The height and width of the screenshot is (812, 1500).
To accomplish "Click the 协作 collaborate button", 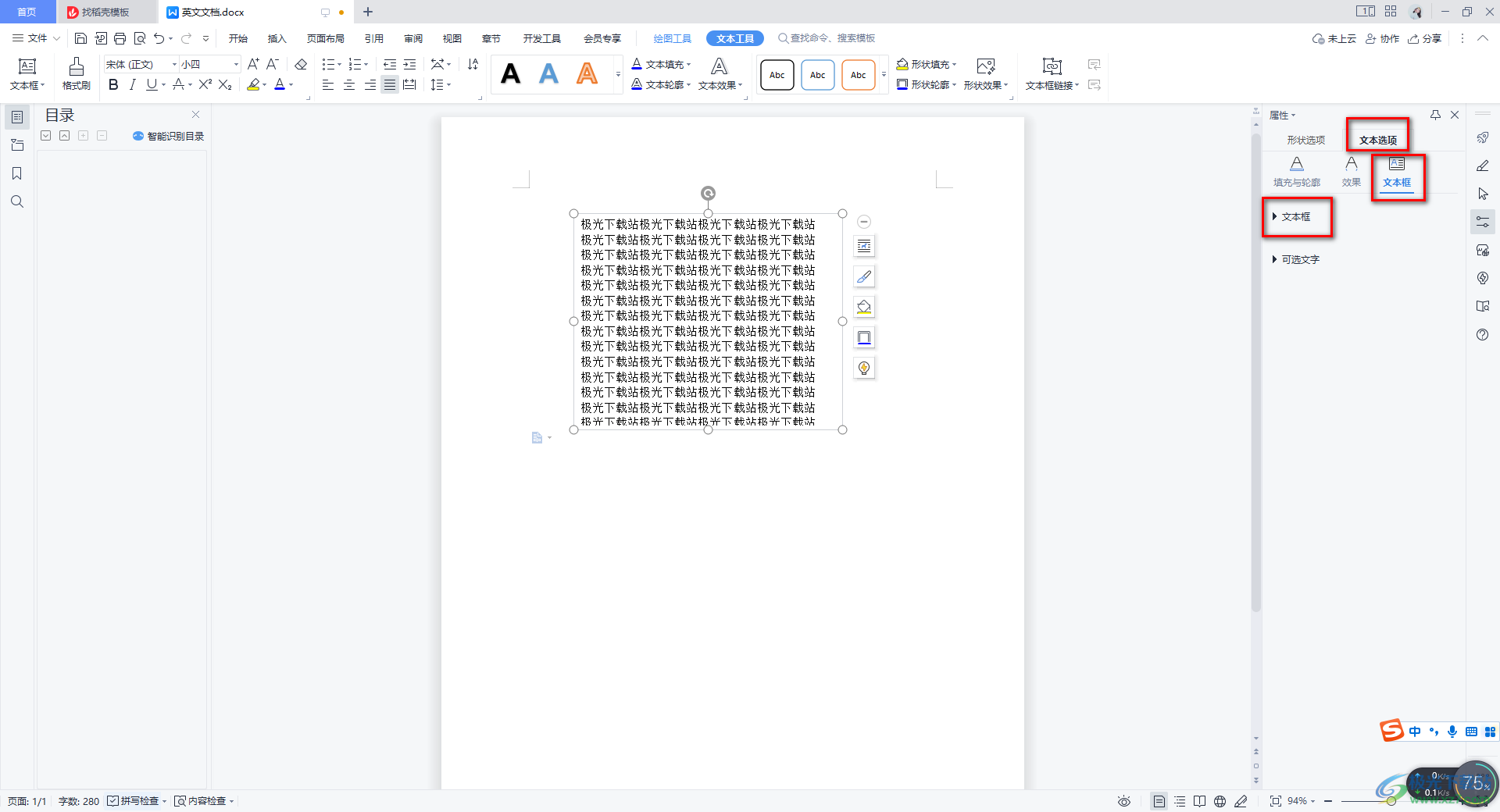I will [x=1382, y=38].
